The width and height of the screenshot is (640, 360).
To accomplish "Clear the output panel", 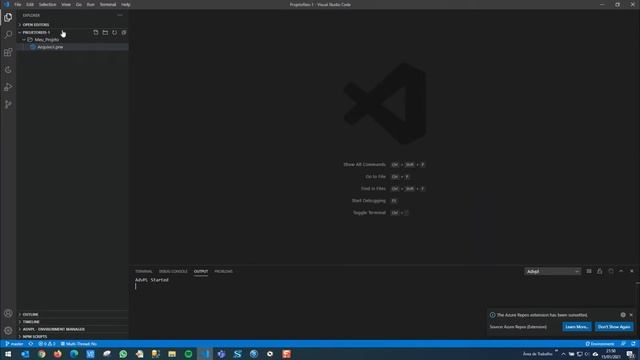I will (x=589, y=271).
